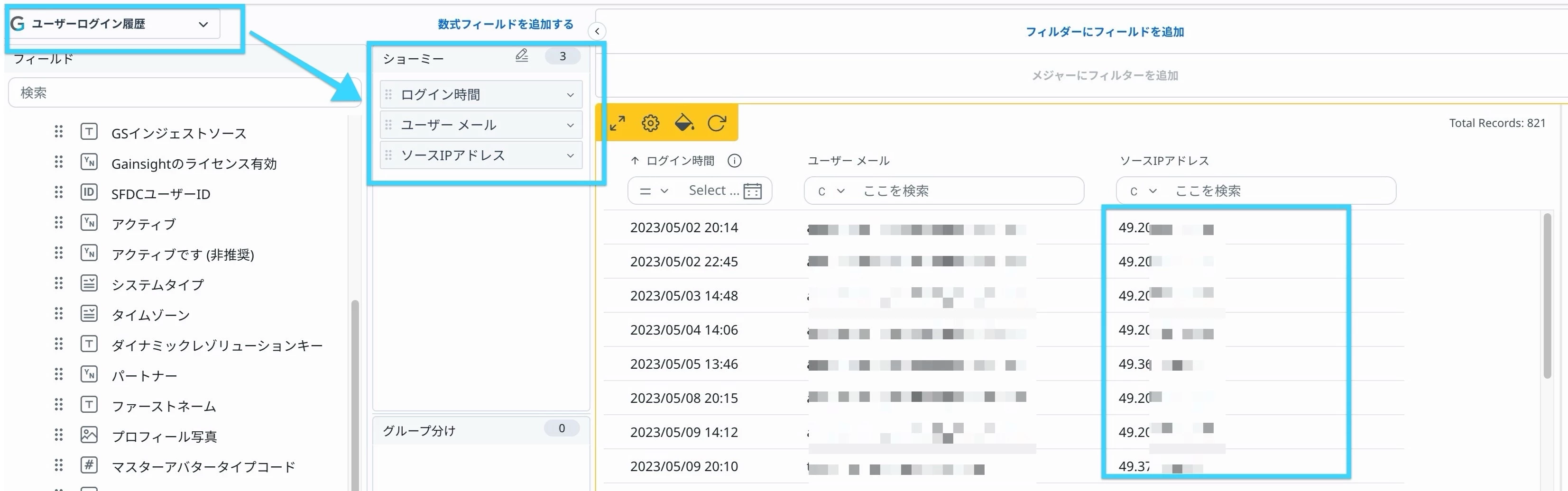
Task: Select the パートナー field
Action: click(144, 376)
